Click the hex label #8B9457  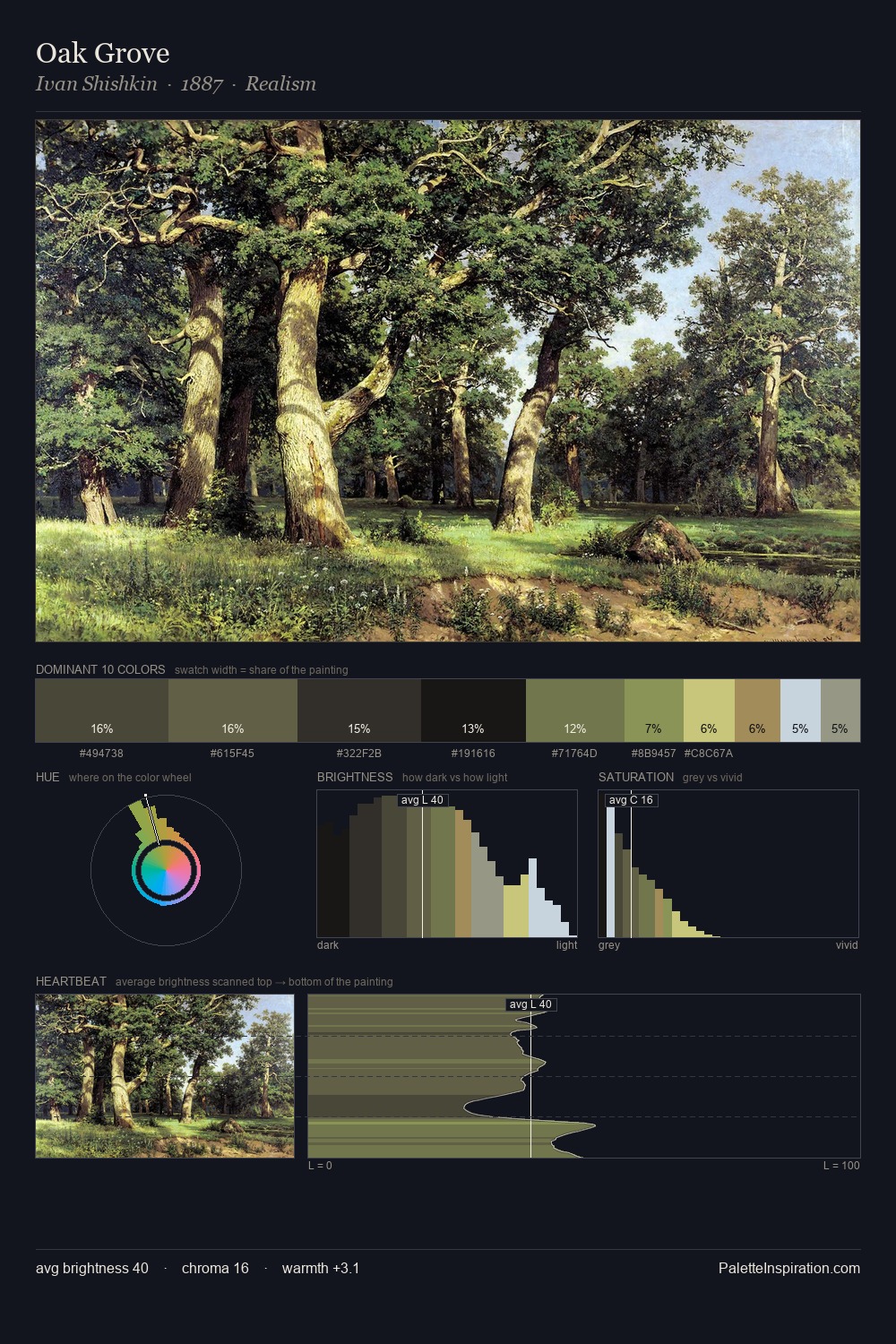[x=653, y=754]
